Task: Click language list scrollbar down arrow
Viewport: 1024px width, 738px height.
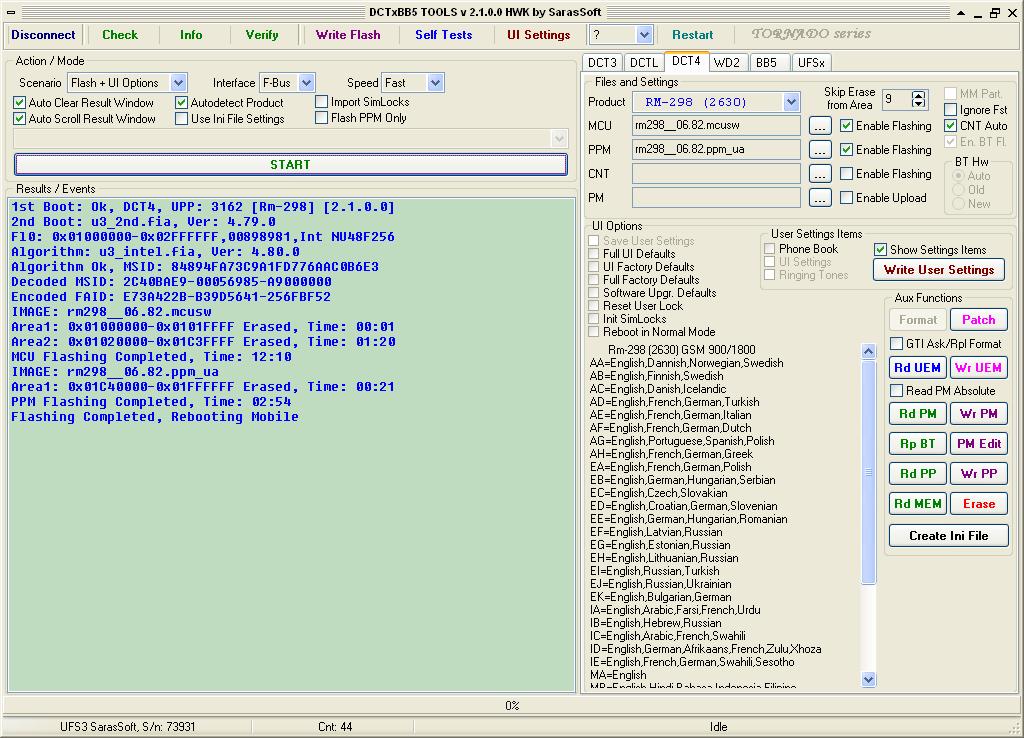Action: click(869, 679)
